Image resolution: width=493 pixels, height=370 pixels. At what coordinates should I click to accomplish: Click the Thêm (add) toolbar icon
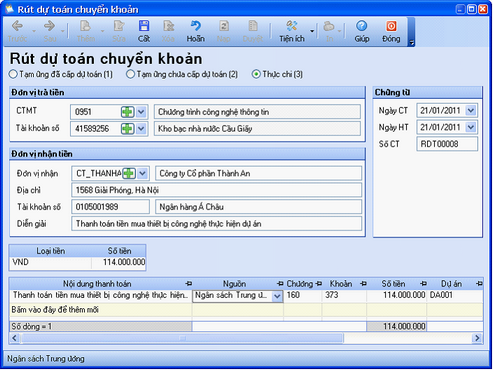86,26
